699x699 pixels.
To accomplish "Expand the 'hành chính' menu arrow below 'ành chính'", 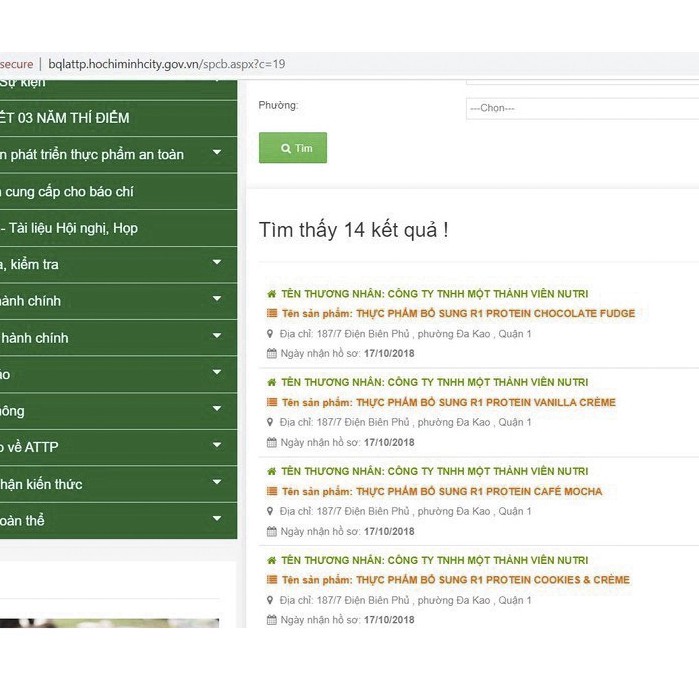I will point(217,335).
